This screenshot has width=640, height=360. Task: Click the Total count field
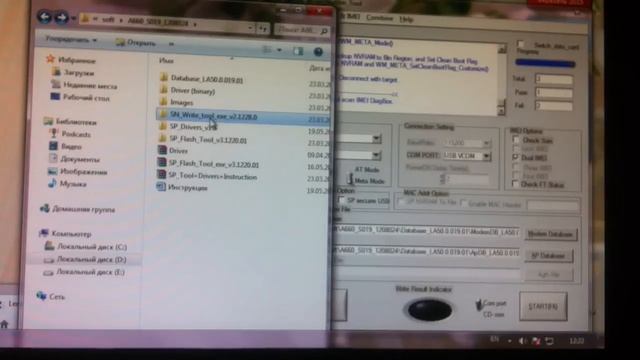(554, 79)
